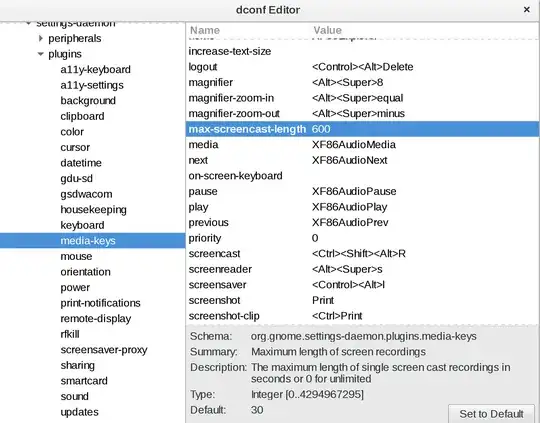Image resolution: width=540 pixels, height=423 pixels.
Task: Click the Name column header
Action: (x=205, y=30)
